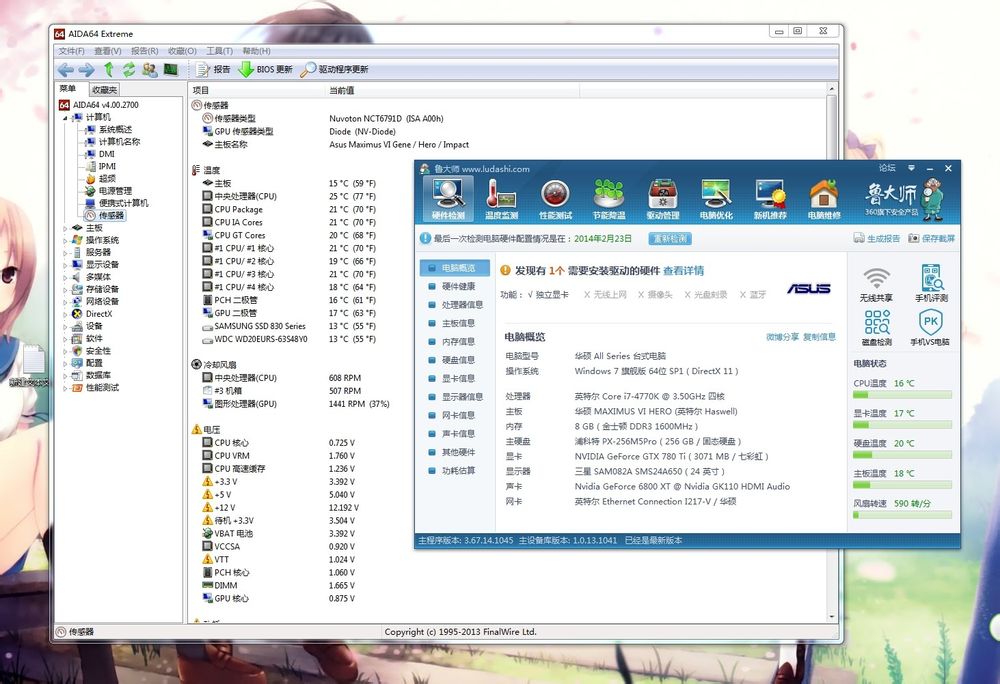Open the 查看(V) menu in AIDA64
The image size is (1000, 684).
click(x=108, y=51)
